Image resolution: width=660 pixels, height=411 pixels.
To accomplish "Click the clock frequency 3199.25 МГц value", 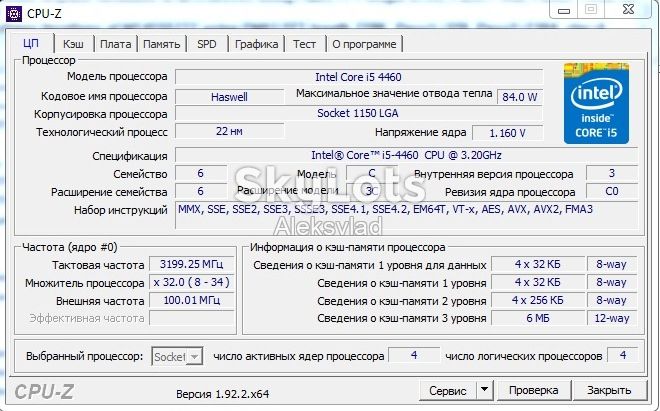I will (192, 264).
